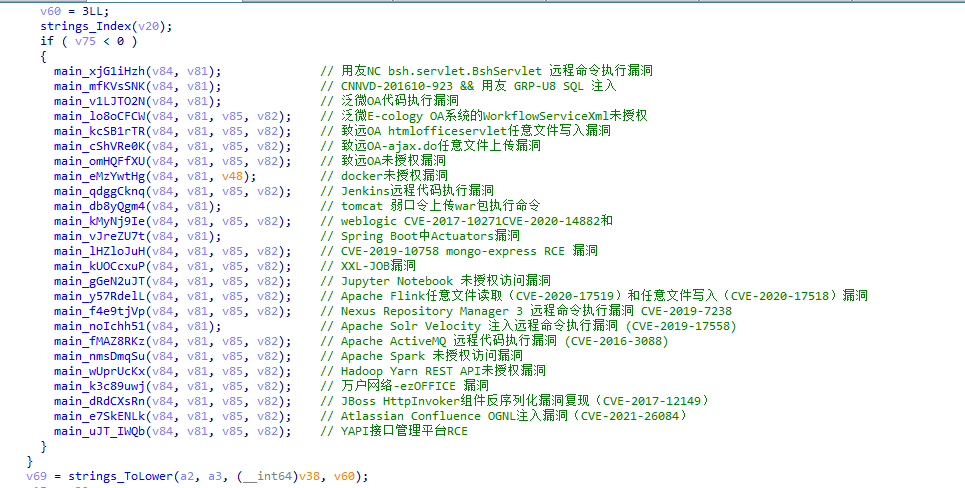The width and height of the screenshot is (965, 488).
Task: Click function name main_y57RdelL
Action: 100,296
